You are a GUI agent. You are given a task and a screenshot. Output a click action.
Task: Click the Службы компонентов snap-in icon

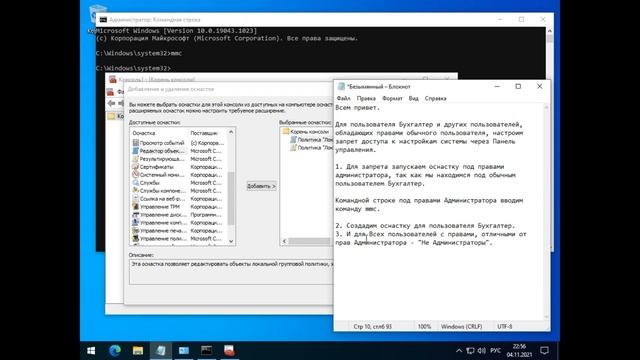(136, 191)
